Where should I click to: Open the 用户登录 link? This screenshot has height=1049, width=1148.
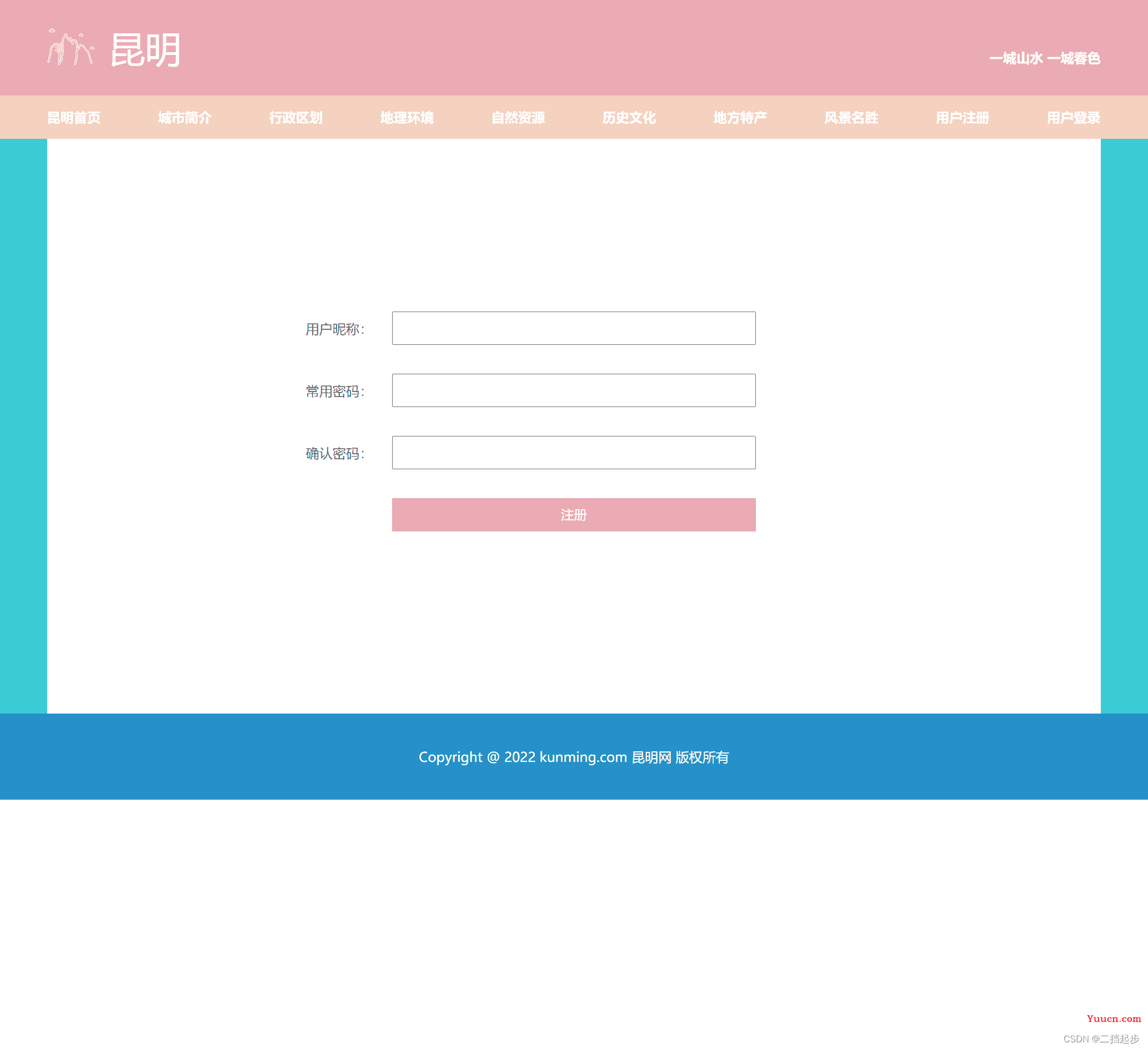click(1073, 117)
